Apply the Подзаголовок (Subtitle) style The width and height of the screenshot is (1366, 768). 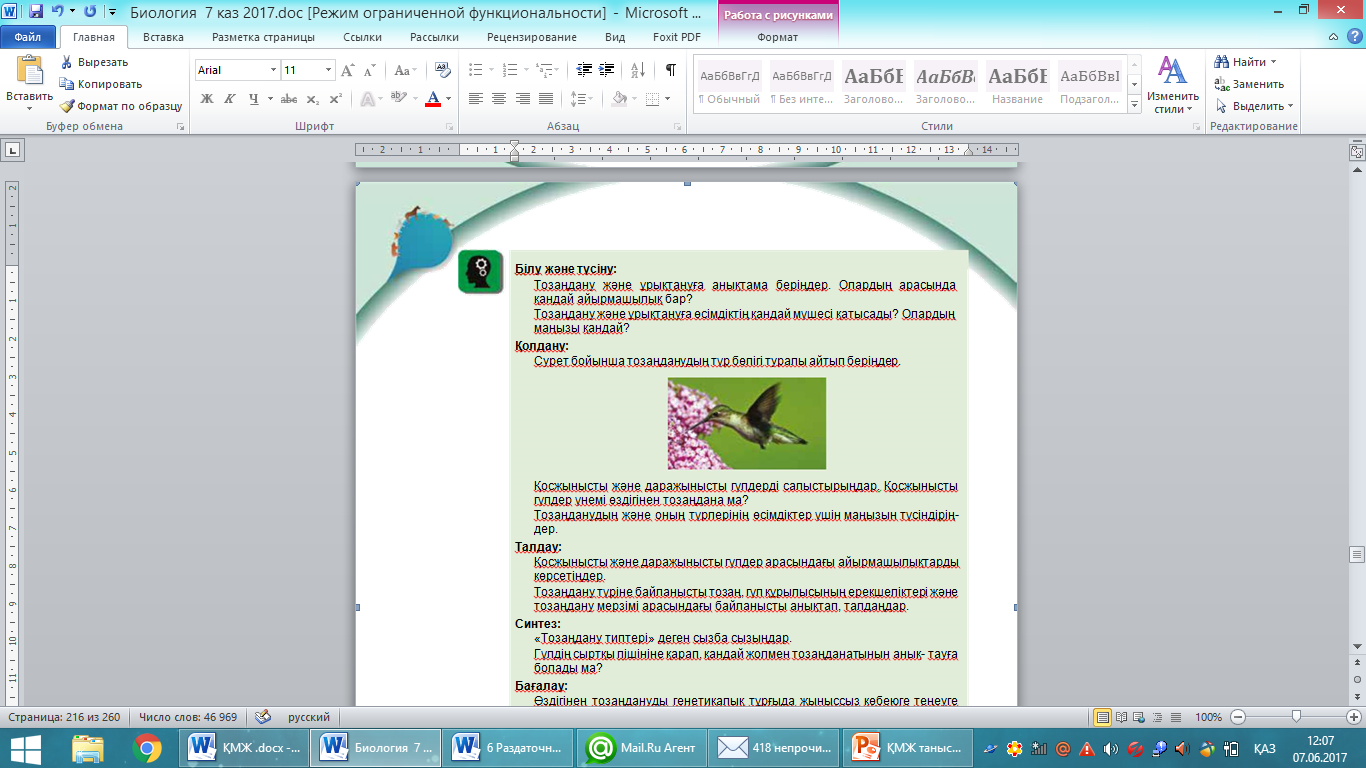pyautogui.click(x=1090, y=84)
